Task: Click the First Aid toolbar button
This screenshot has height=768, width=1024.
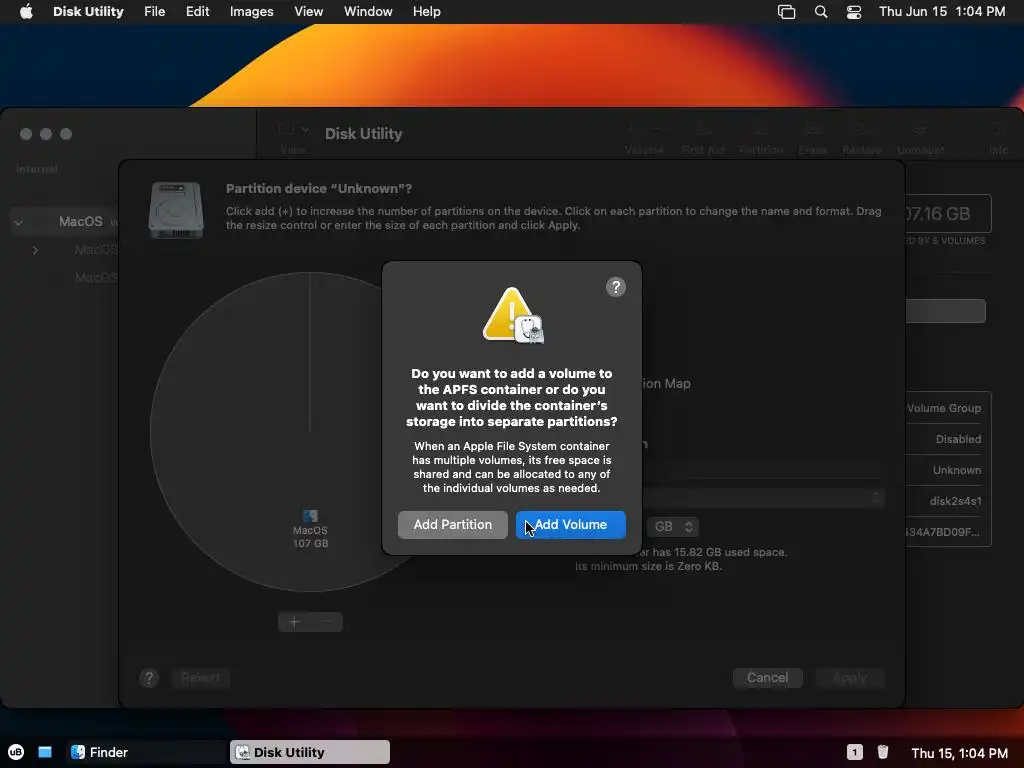Action: coord(703,139)
